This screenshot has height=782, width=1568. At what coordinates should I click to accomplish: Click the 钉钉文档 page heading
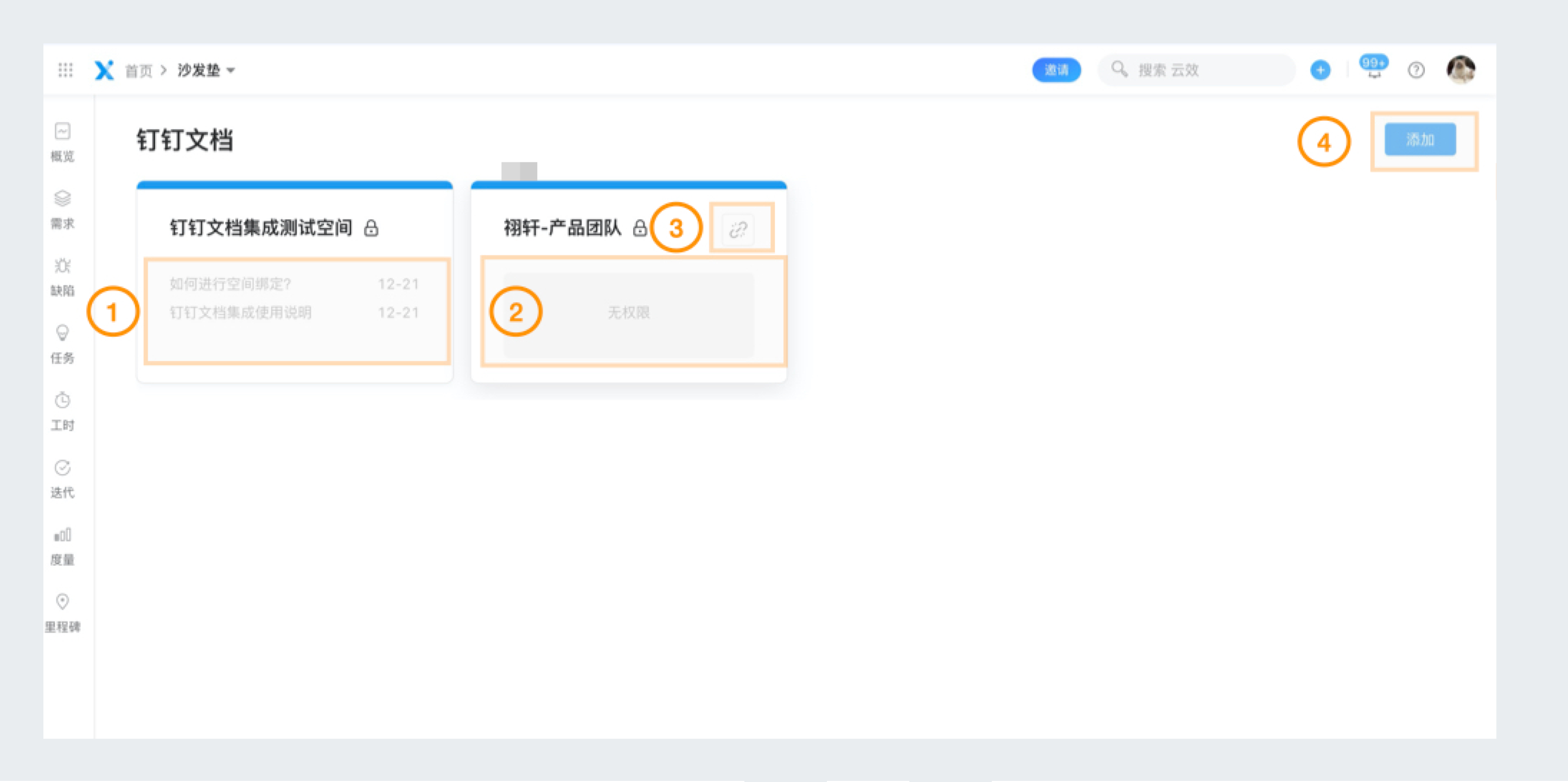184,140
